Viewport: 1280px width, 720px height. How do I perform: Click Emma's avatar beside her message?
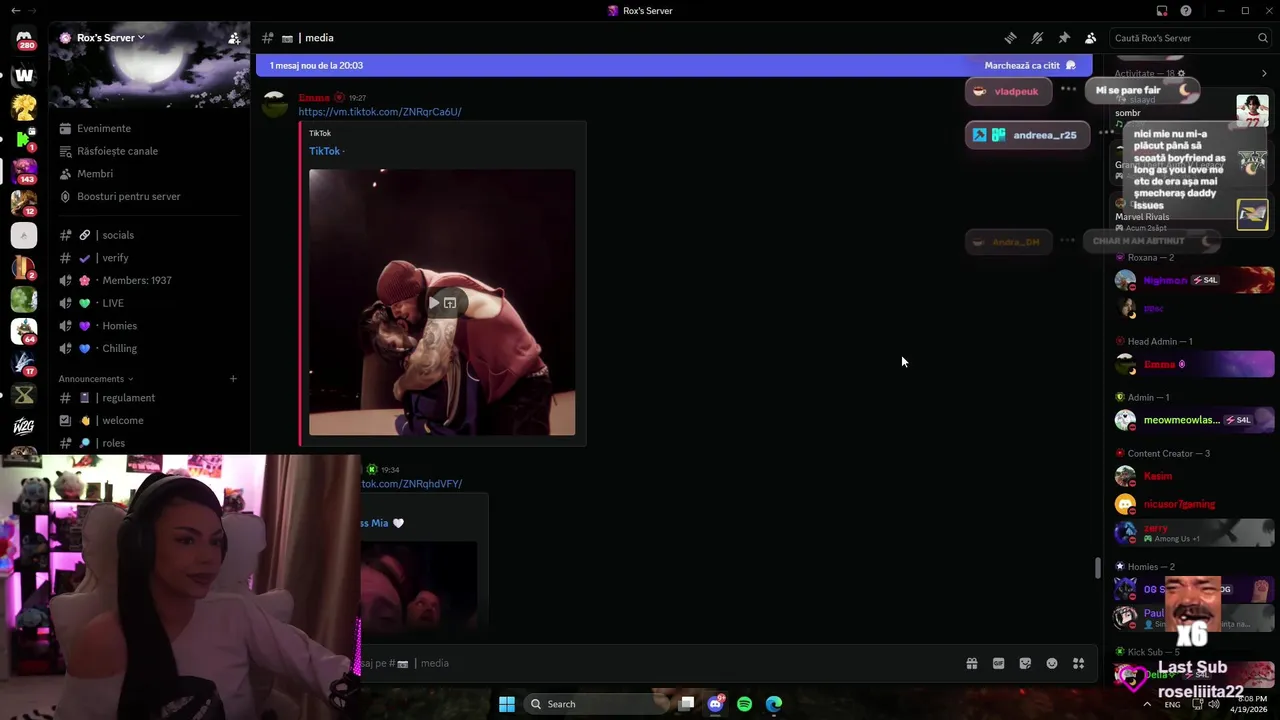(x=275, y=105)
